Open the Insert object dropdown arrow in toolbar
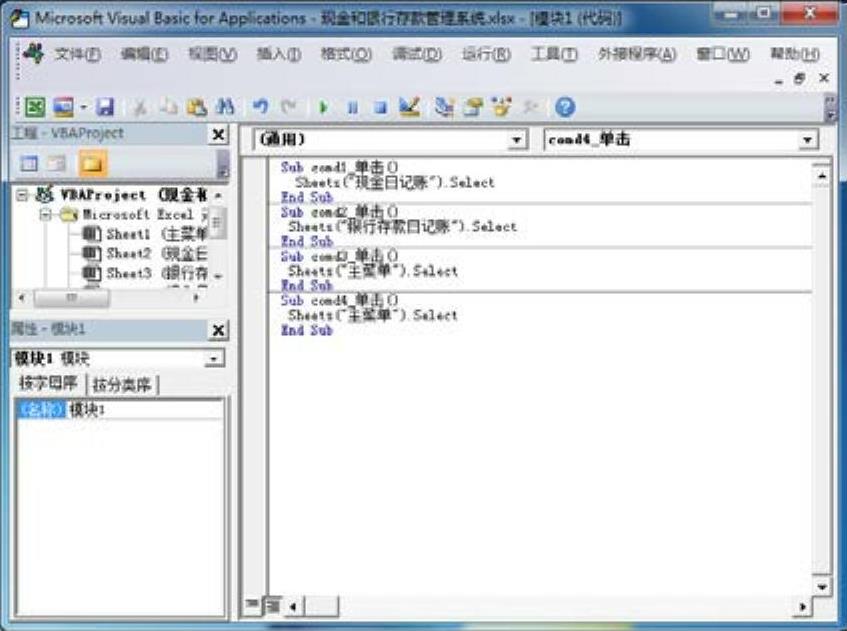Viewport: 847px width, 631px height. (x=83, y=107)
